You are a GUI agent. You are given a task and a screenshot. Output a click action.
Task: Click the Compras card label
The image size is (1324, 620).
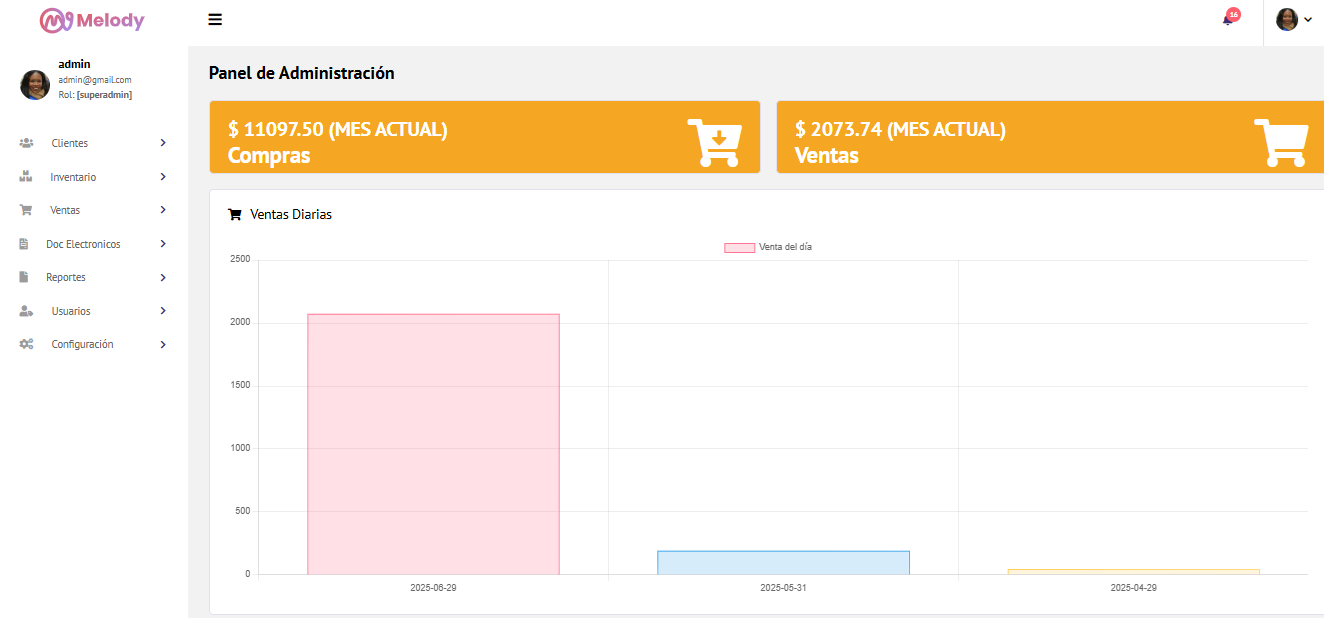269,155
